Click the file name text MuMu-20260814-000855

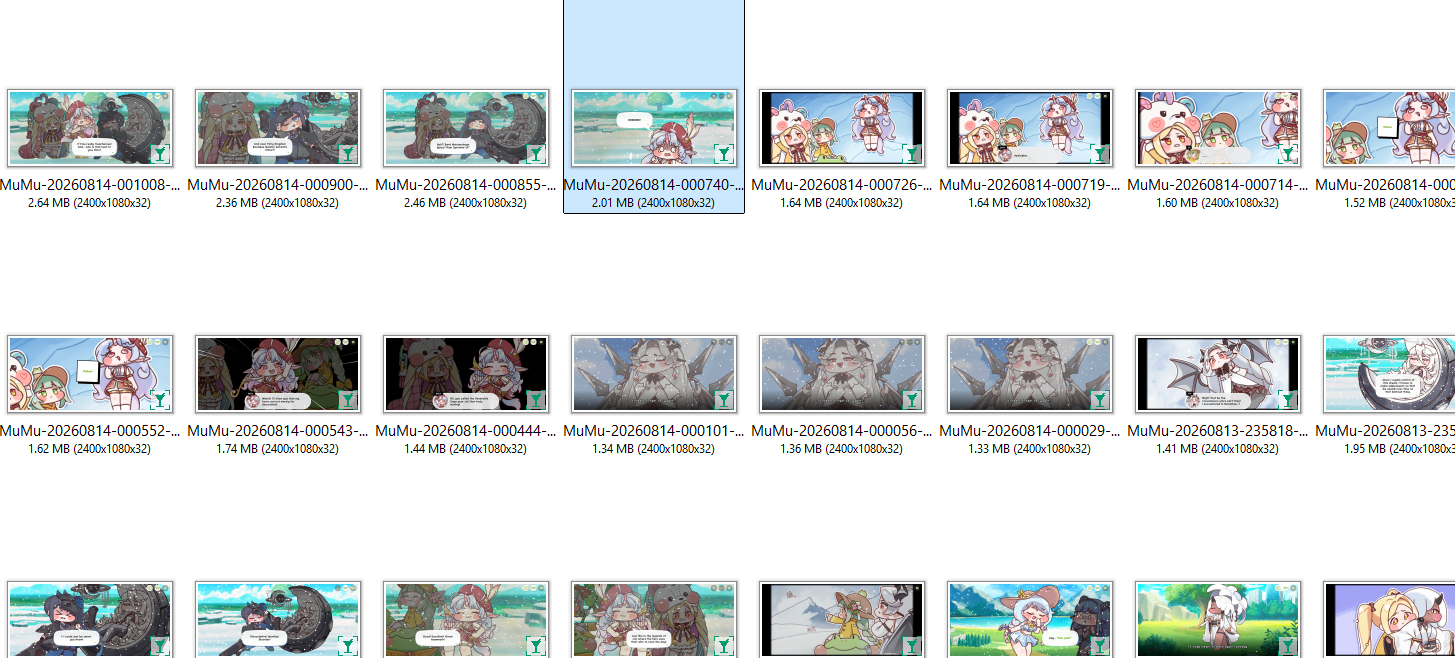click(466, 185)
